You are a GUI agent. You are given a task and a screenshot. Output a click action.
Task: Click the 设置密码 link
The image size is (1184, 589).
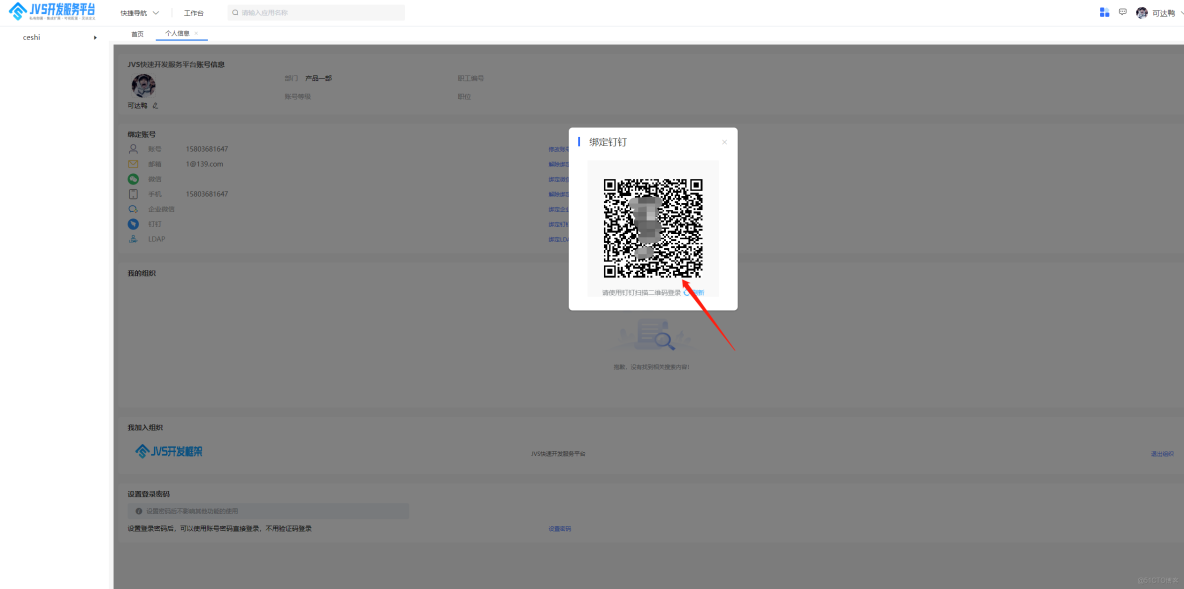click(560, 529)
